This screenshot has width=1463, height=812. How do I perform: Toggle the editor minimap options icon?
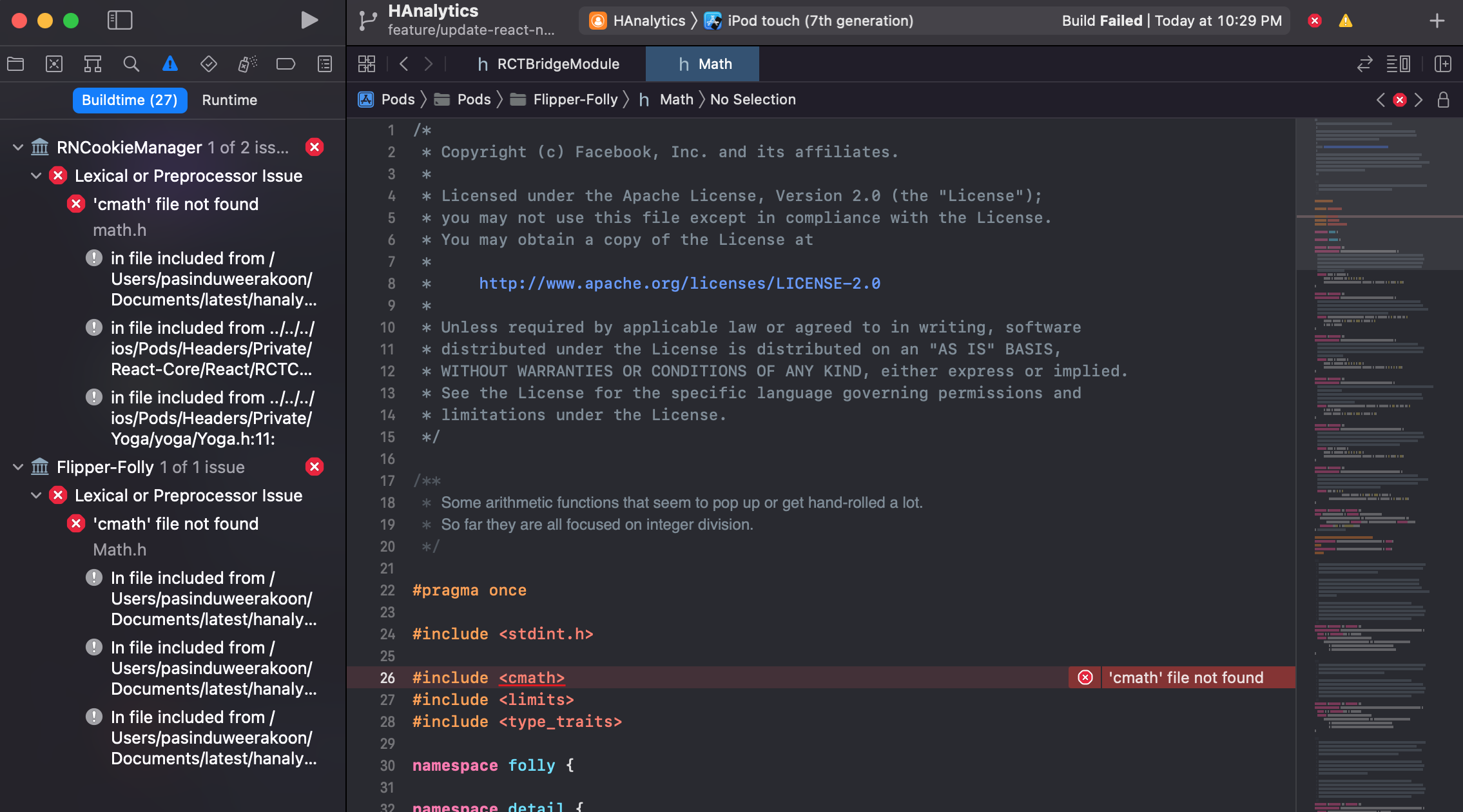point(1398,64)
